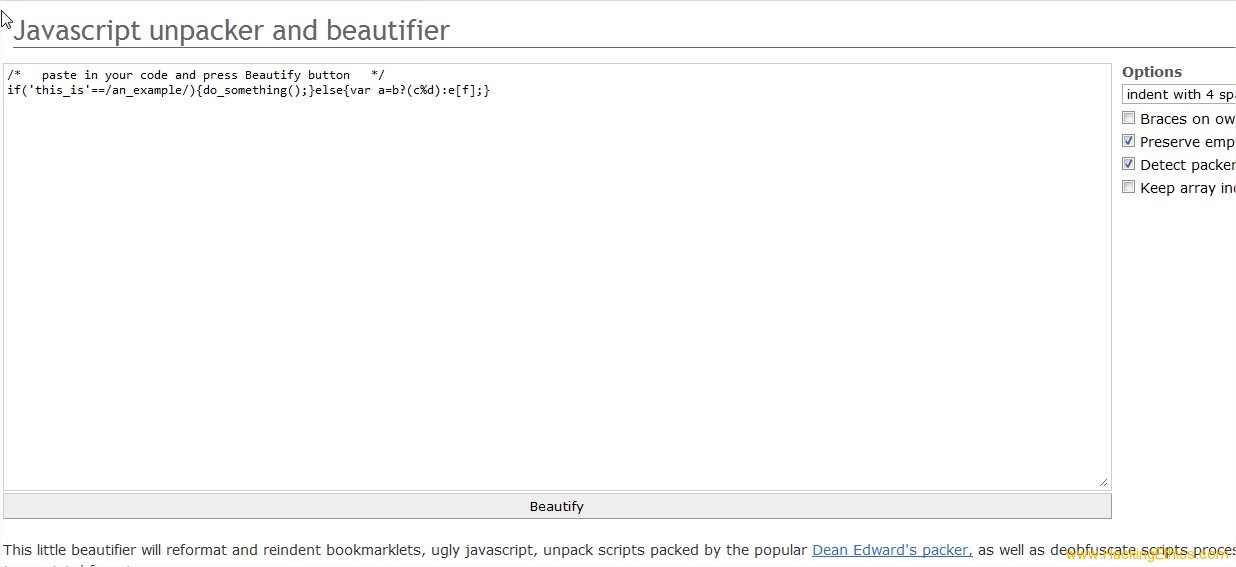1236x567 pixels.
Task: Place cursor in the paste-in-your-code comment line
Action: (196, 75)
